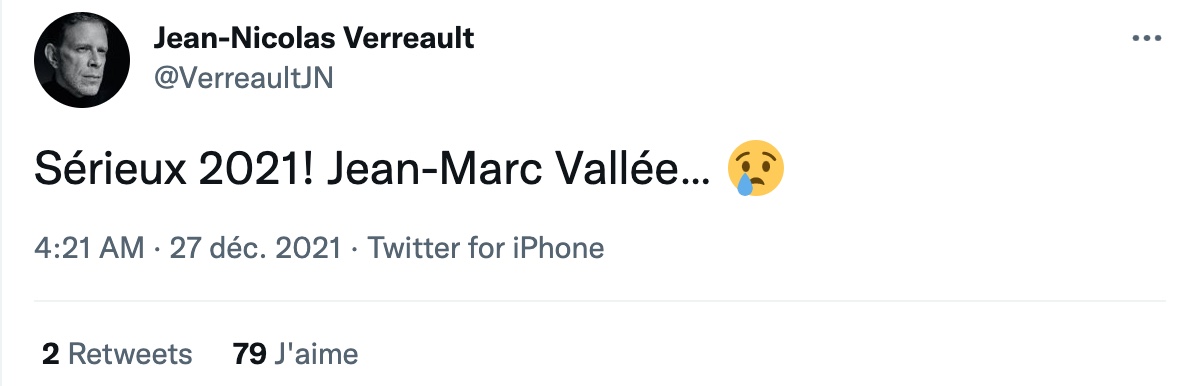View the 79 J'aime likes list
Viewport: 1190px width, 386px height.
coord(295,353)
